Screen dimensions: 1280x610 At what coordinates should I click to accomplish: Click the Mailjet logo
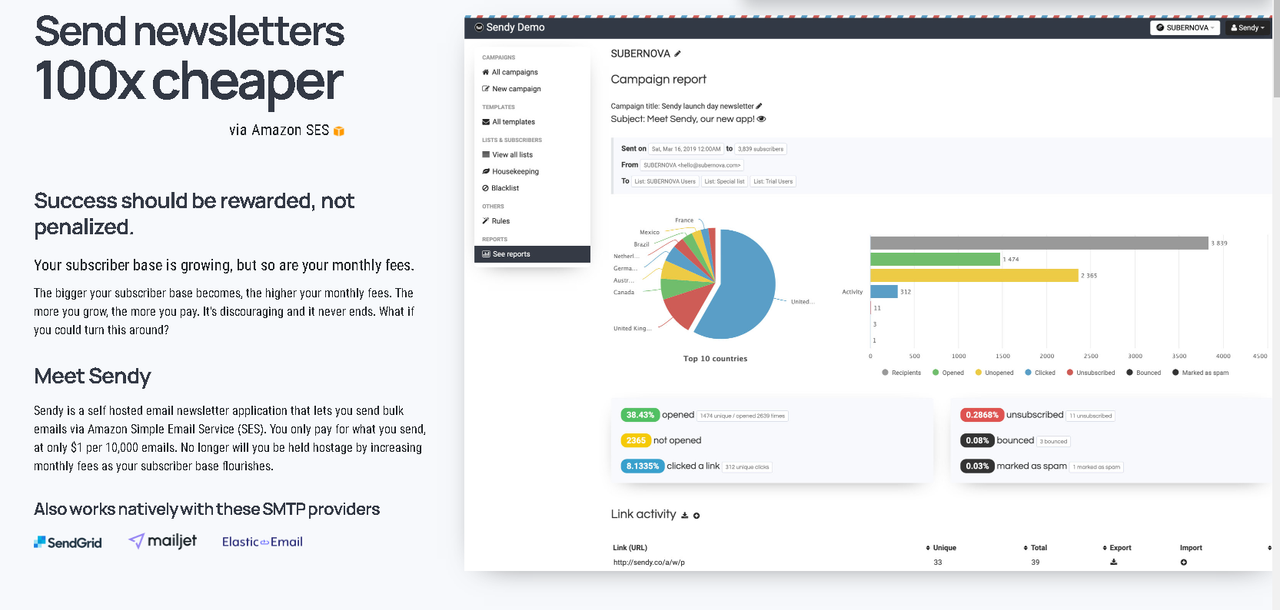(x=163, y=541)
